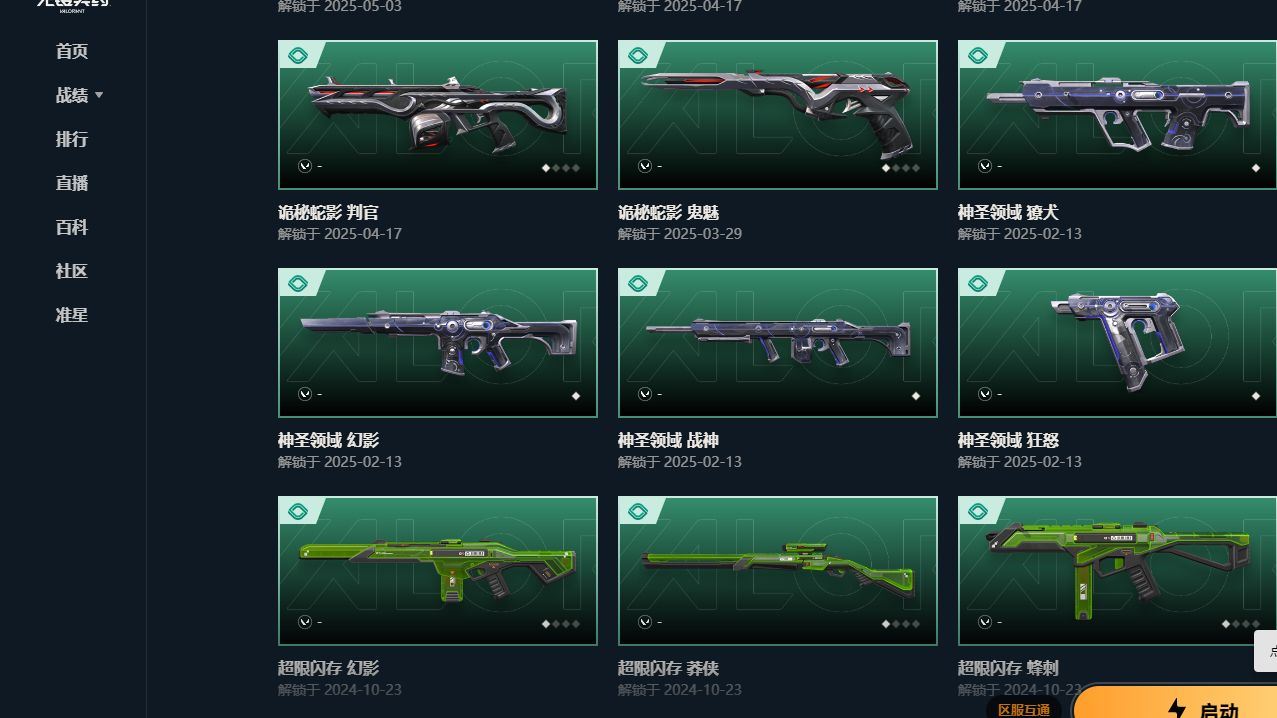This screenshot has width=1277, height=718.
Task: Navigate to 社区 in the sidebar
Action: point(72,271)
